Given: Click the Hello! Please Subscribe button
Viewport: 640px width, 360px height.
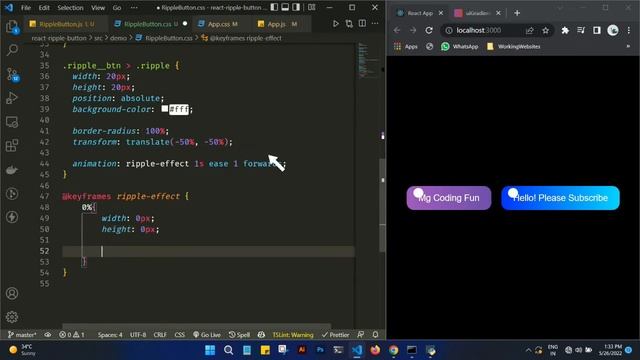Looking at the screenshot, I should pos(560,198).
